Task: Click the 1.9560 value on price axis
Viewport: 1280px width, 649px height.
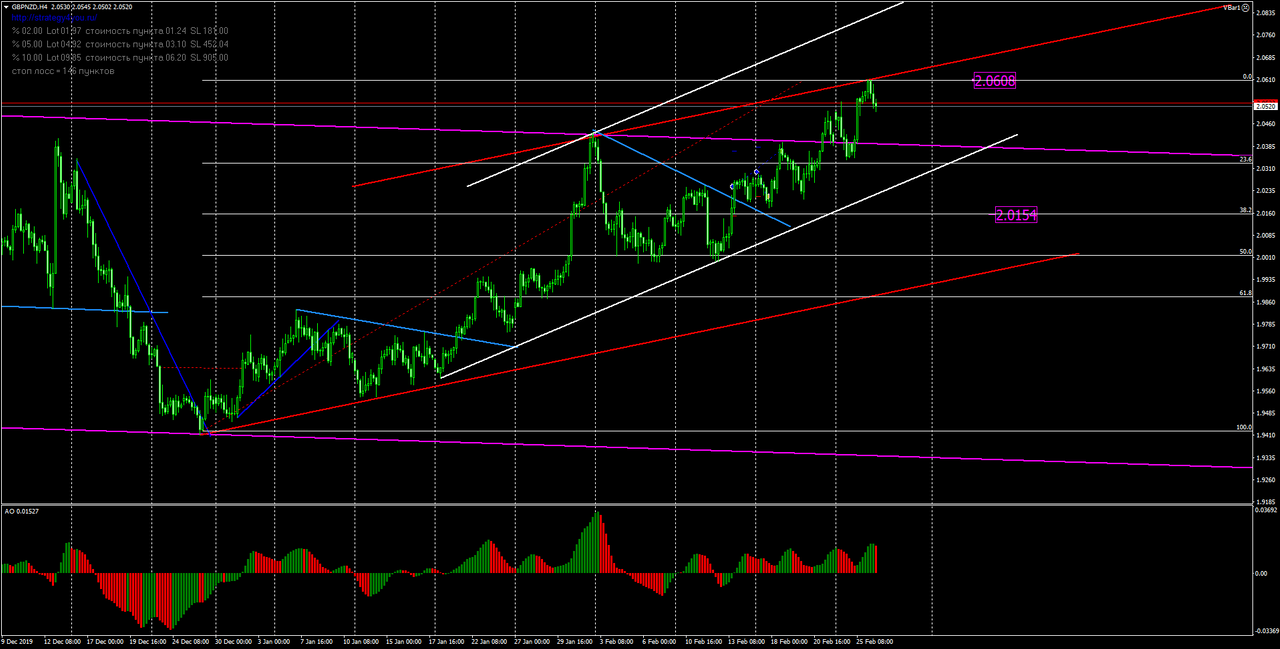Action: [1265, 391]
